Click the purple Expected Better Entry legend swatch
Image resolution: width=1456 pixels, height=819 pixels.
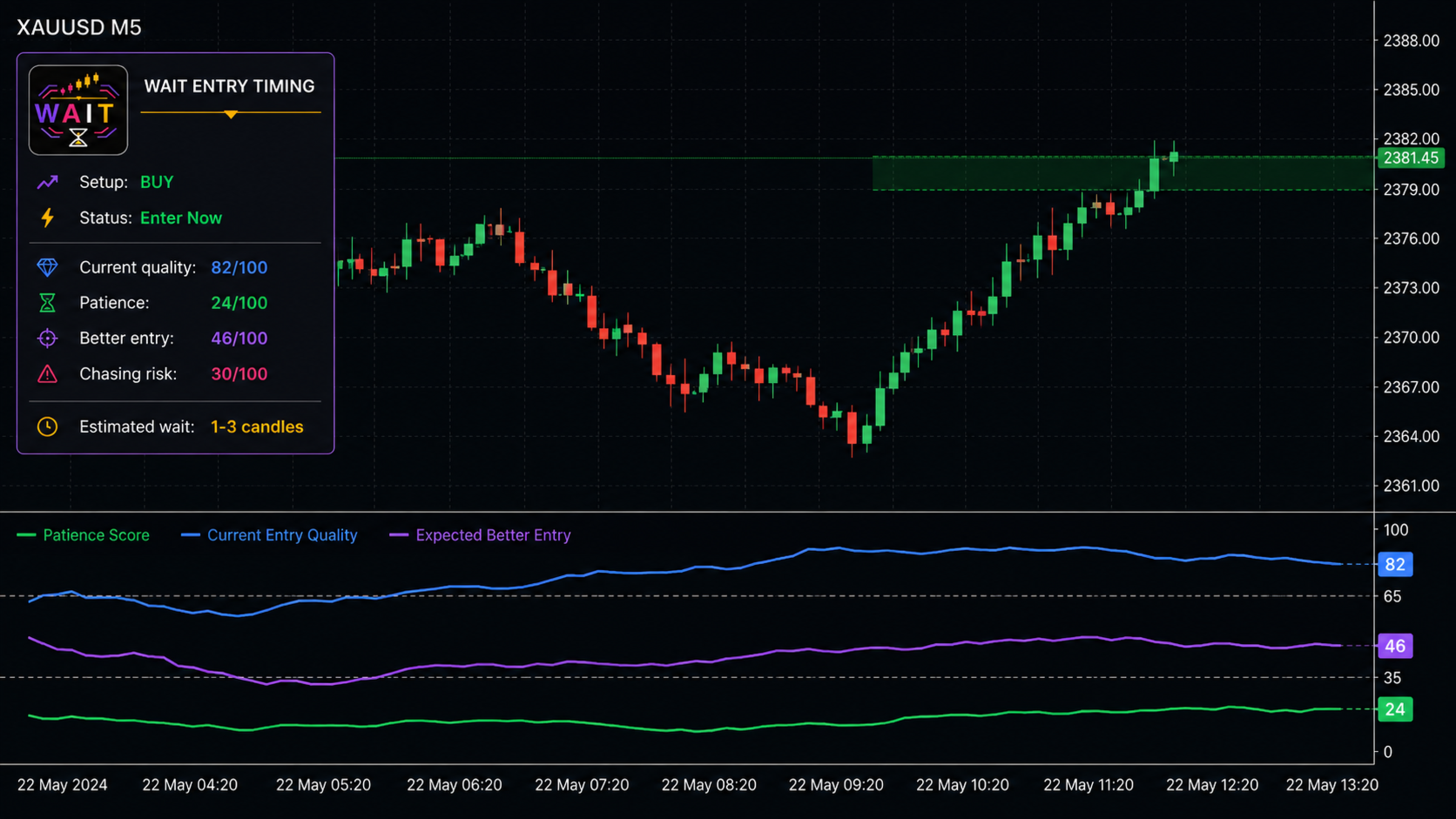[x=399, y=535]
